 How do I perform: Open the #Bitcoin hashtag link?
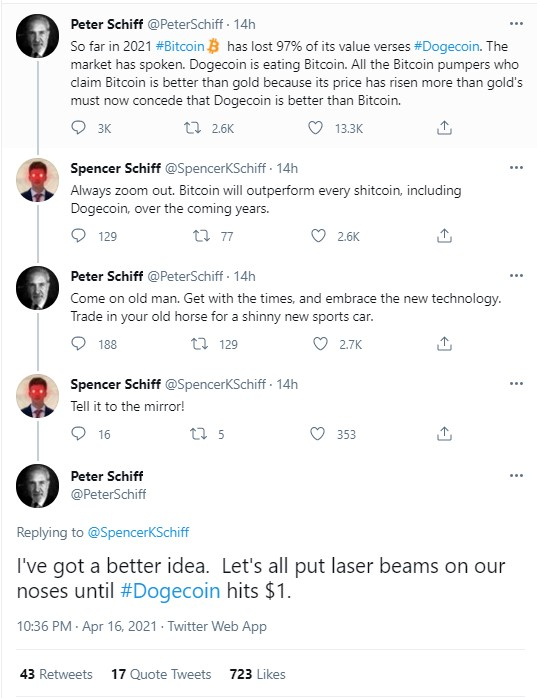179,46
